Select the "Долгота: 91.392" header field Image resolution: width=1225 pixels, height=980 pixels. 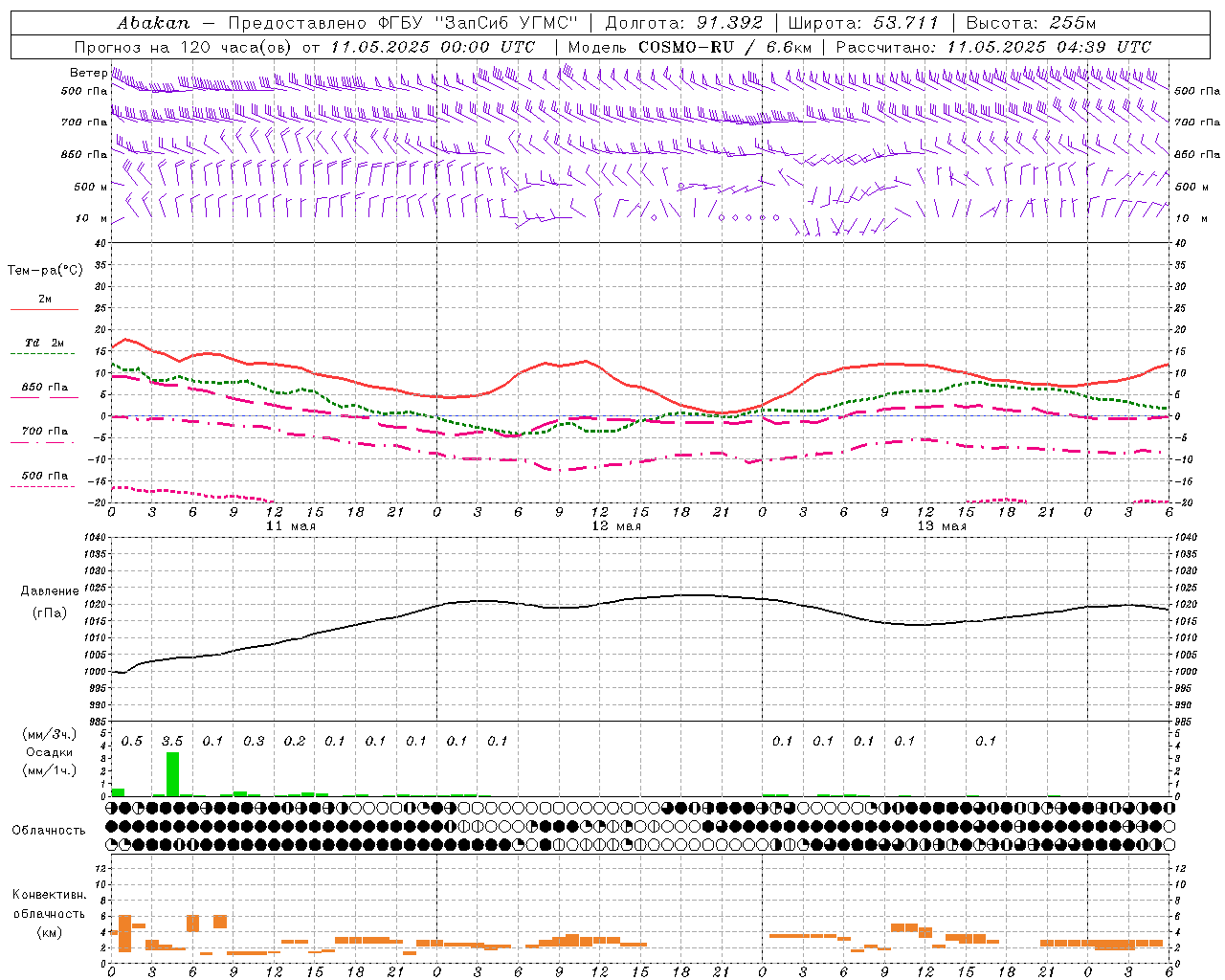coord(684,23)
